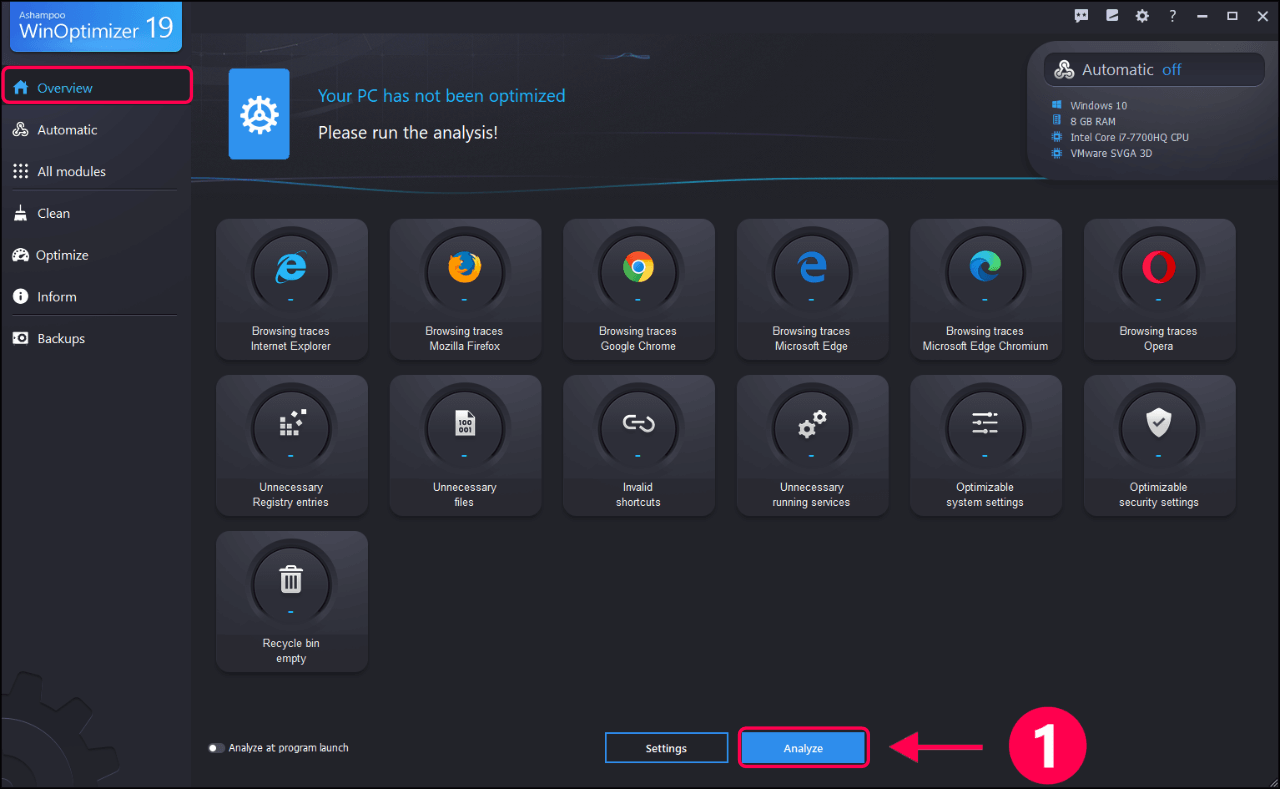Click the 'Please run the analysis!' text
This screenshot has height=789, width=1280.
[x=408, y=132]
